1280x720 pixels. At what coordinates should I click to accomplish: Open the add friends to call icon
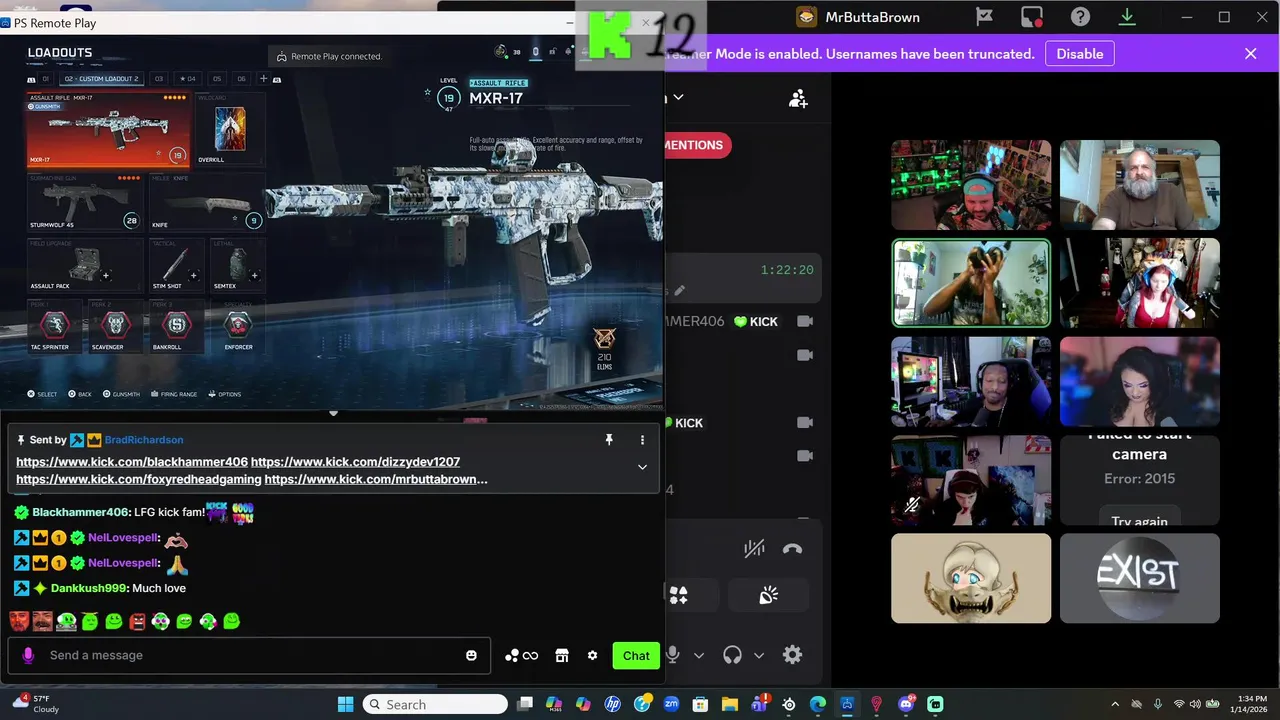pos(798,98)
